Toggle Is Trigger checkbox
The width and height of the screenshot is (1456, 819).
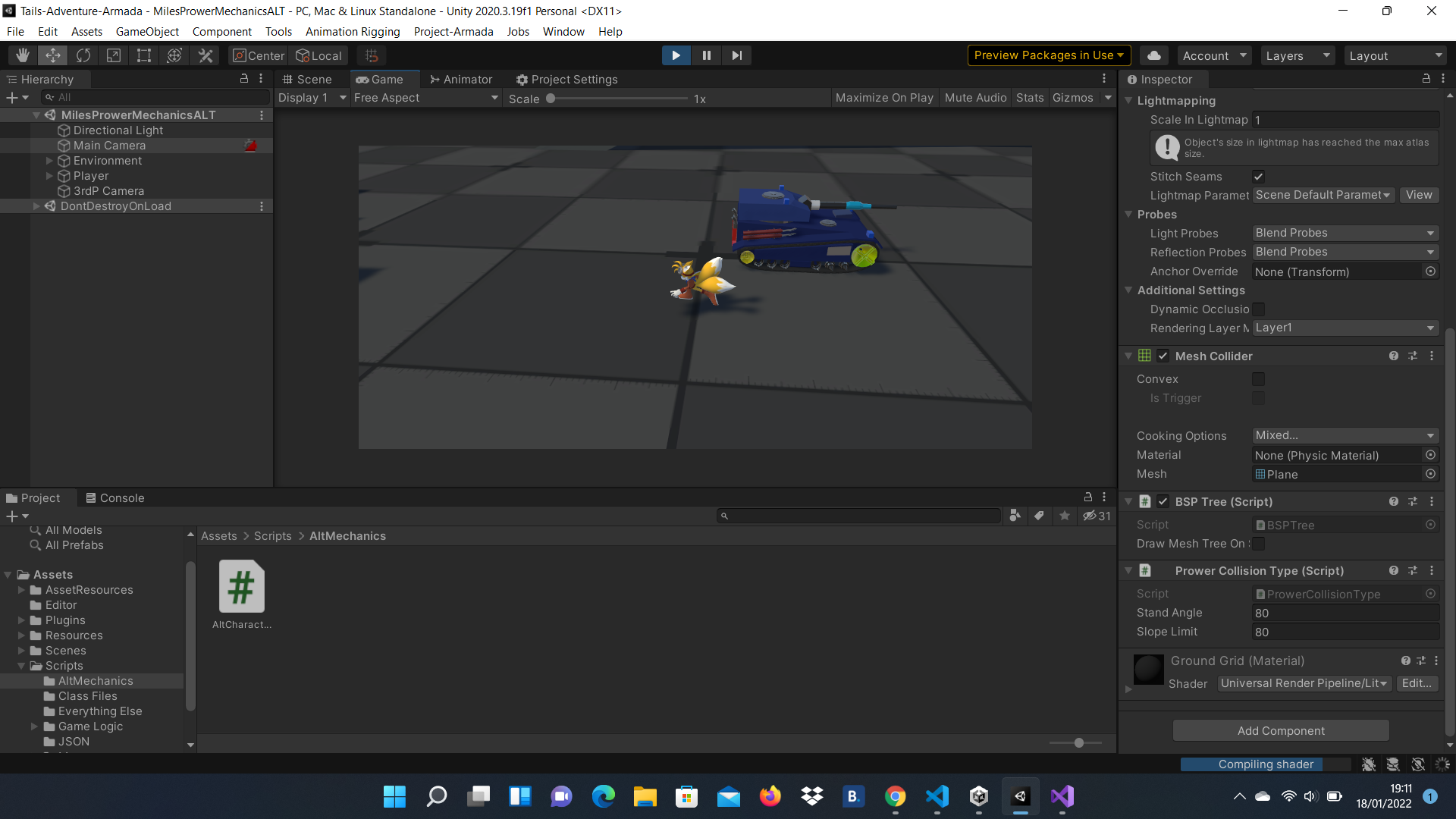click(x=1258, y=398)
